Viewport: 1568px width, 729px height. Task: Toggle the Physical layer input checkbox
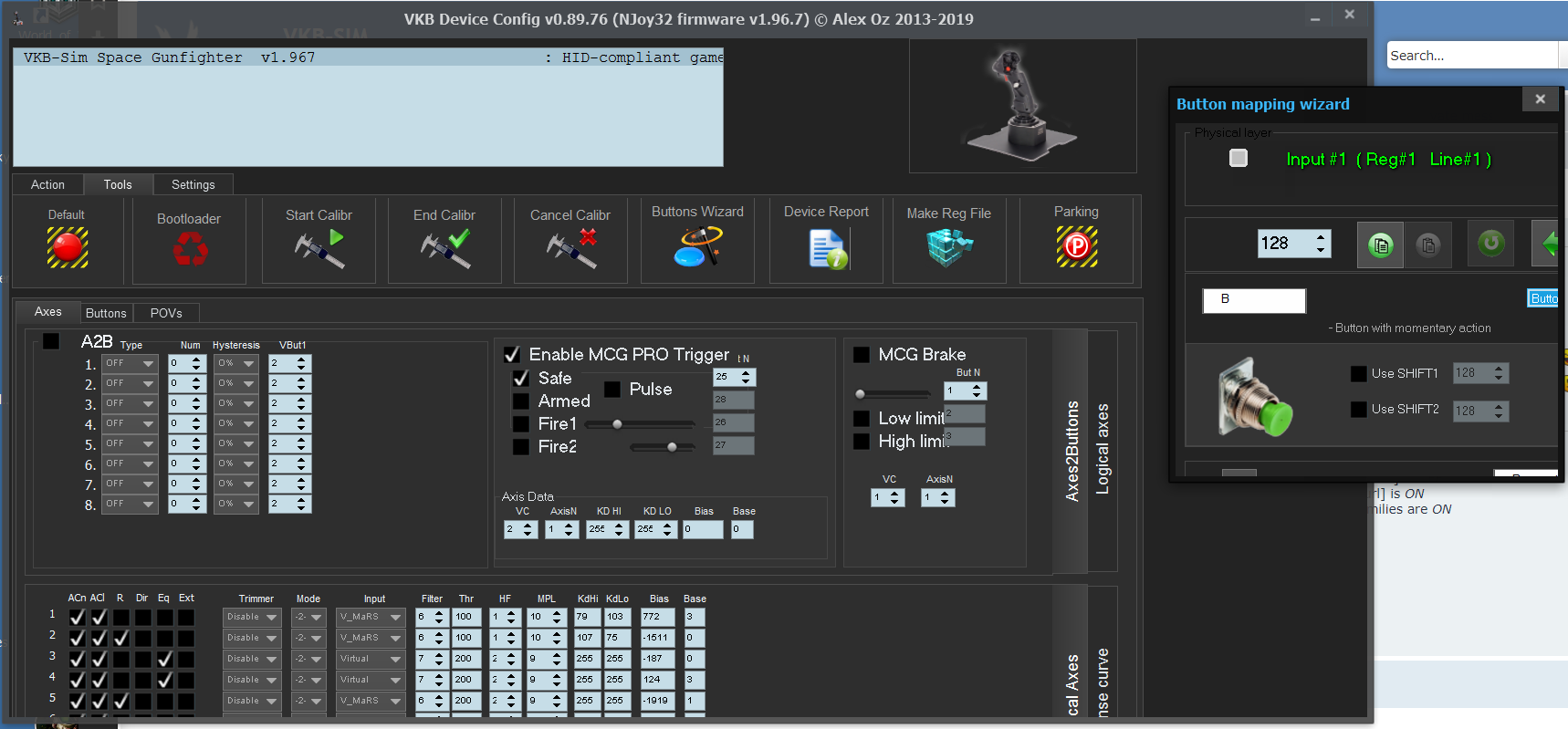pos(1239,158)
